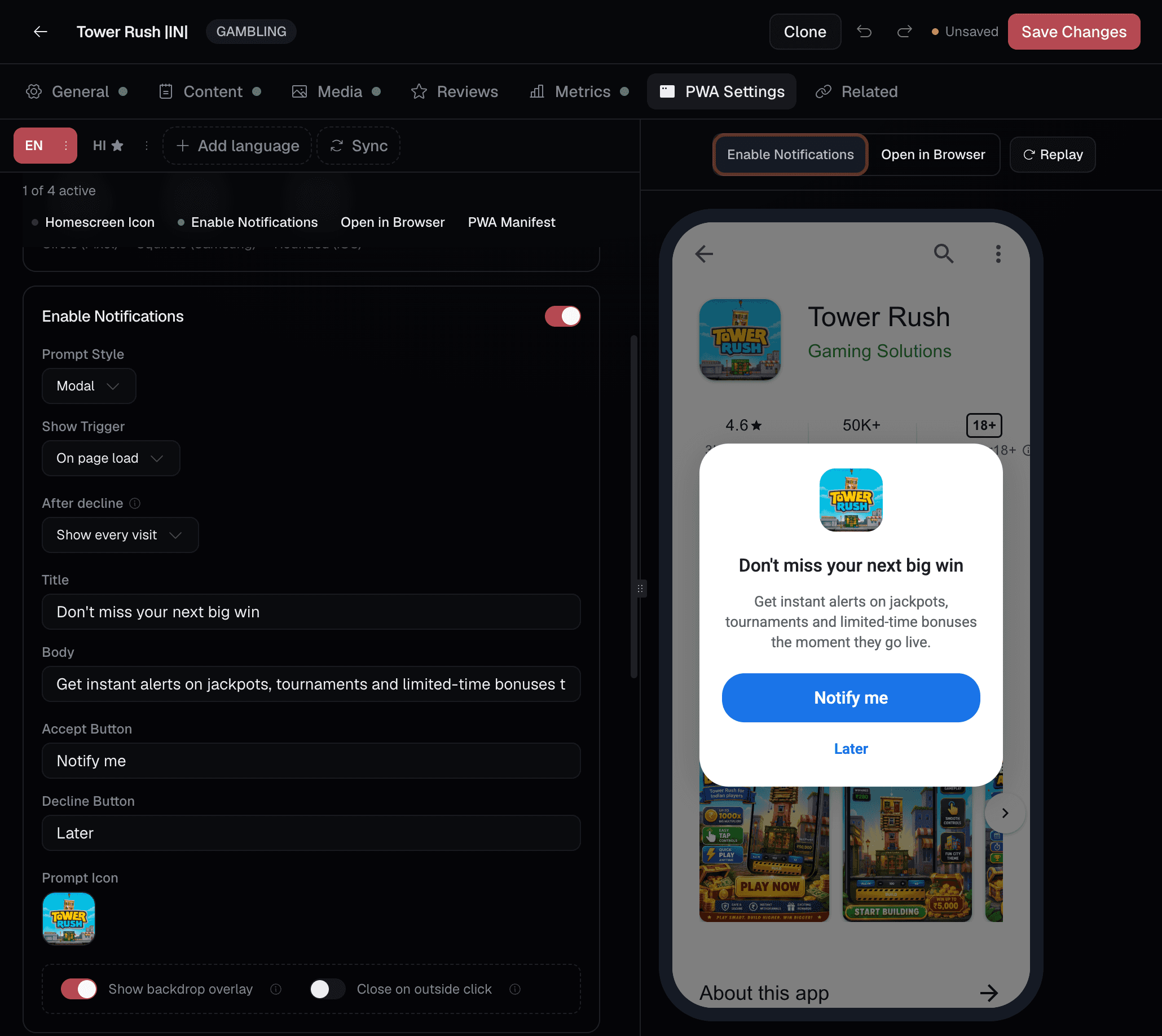Tap the Tower Rush app icon in preview header
Viewport: 1162px width, 1036px height.
pos(740,339)
